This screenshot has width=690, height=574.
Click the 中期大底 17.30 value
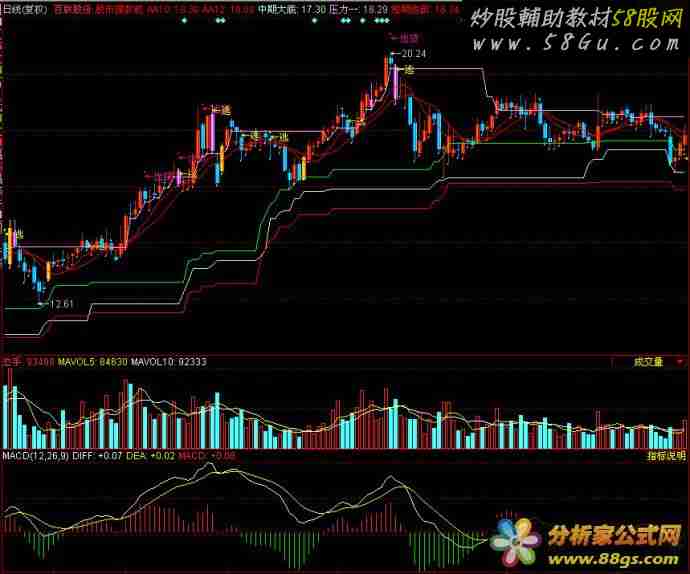(x=292, y=10)
